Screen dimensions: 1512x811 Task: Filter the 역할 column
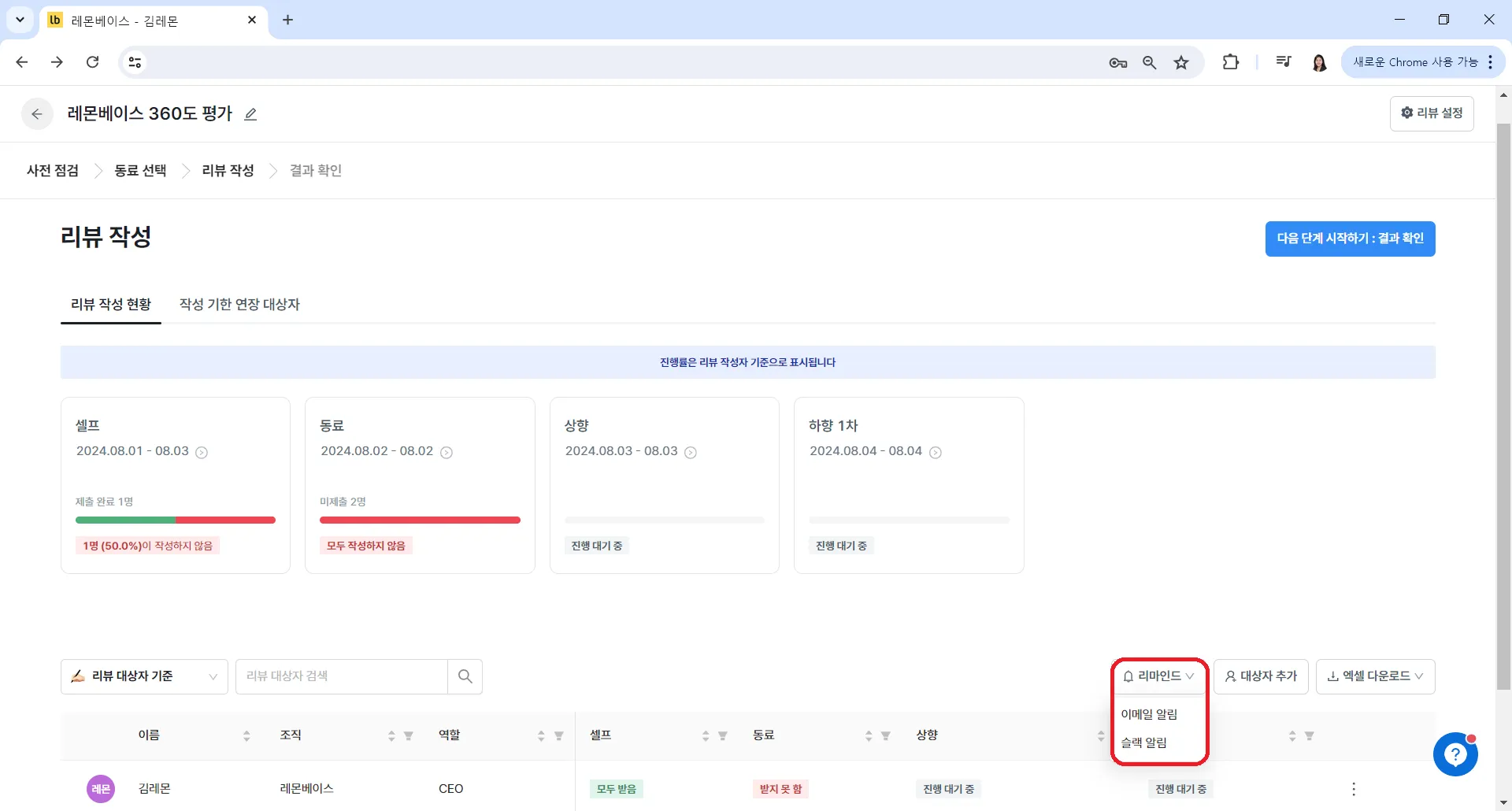pos(559,735)
